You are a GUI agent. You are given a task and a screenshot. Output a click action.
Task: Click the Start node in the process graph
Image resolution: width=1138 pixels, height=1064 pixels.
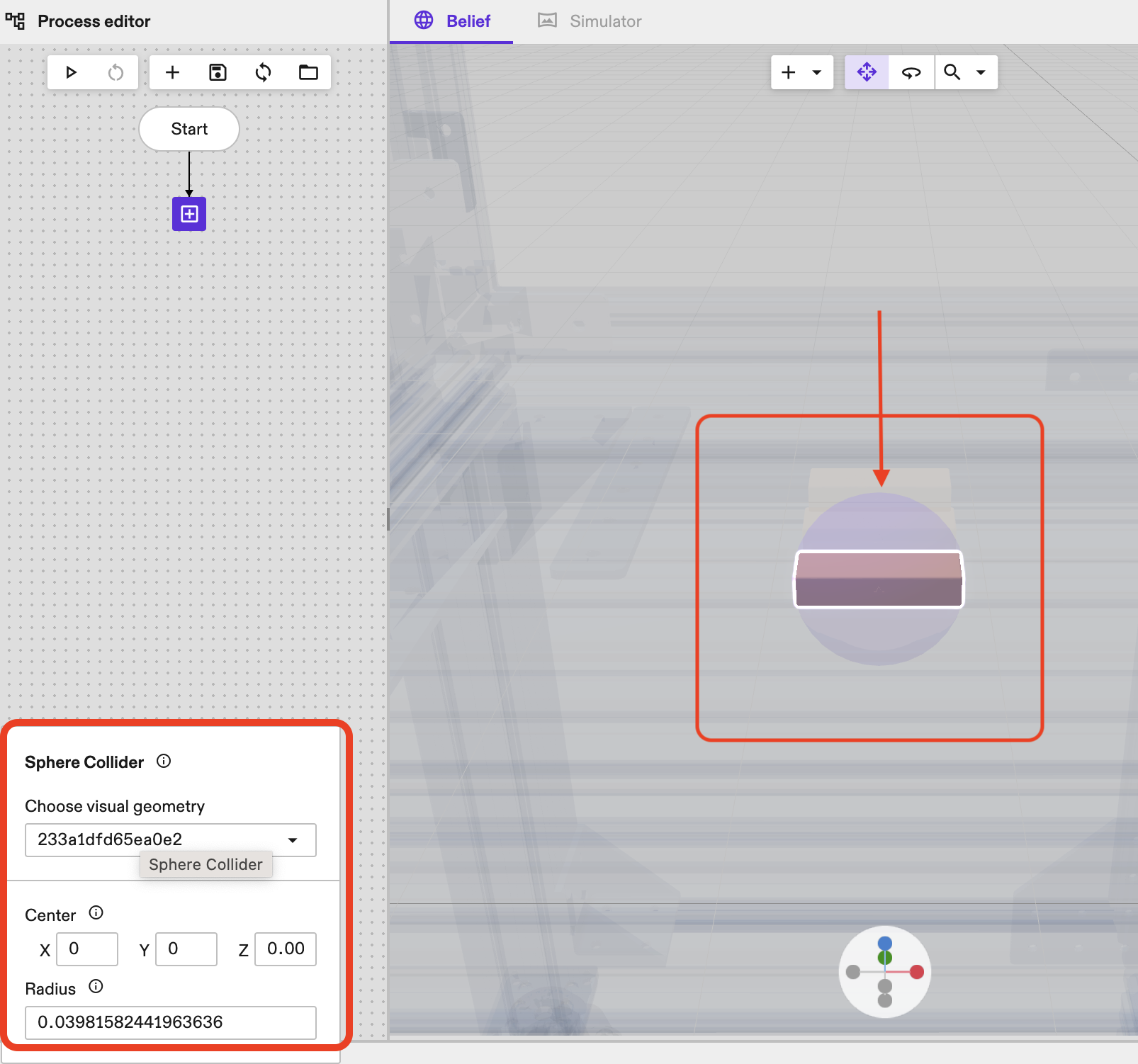tap(188, 129)
